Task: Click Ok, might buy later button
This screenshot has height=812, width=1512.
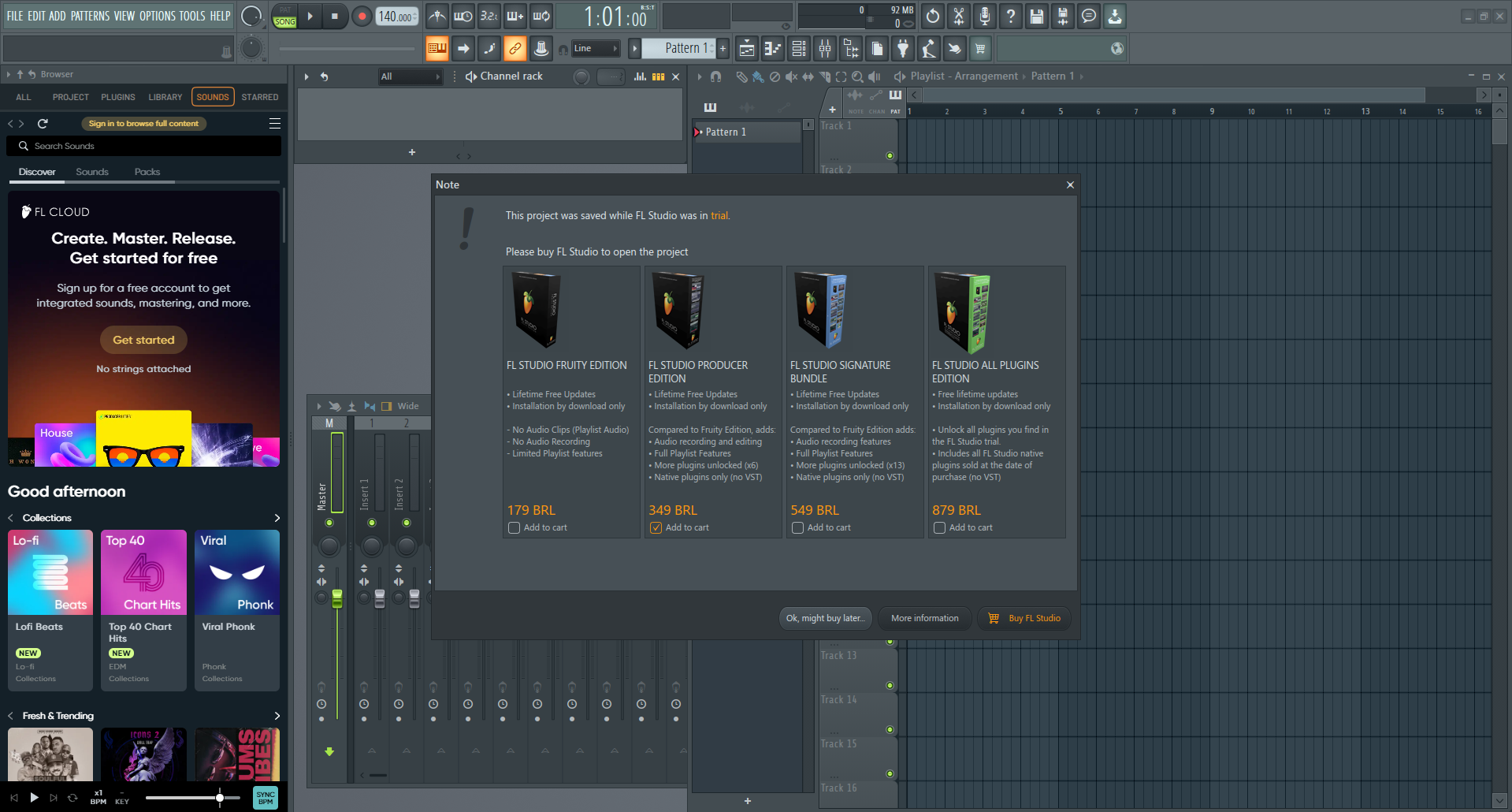Action: pyautogui.click(x=825, y=618)
